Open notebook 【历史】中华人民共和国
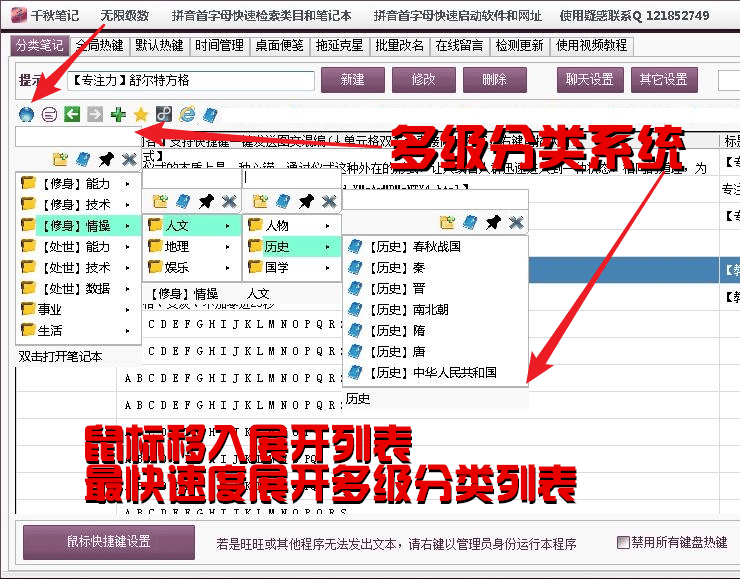This screenshot has height=579, width=740. (x=435, y=372)
